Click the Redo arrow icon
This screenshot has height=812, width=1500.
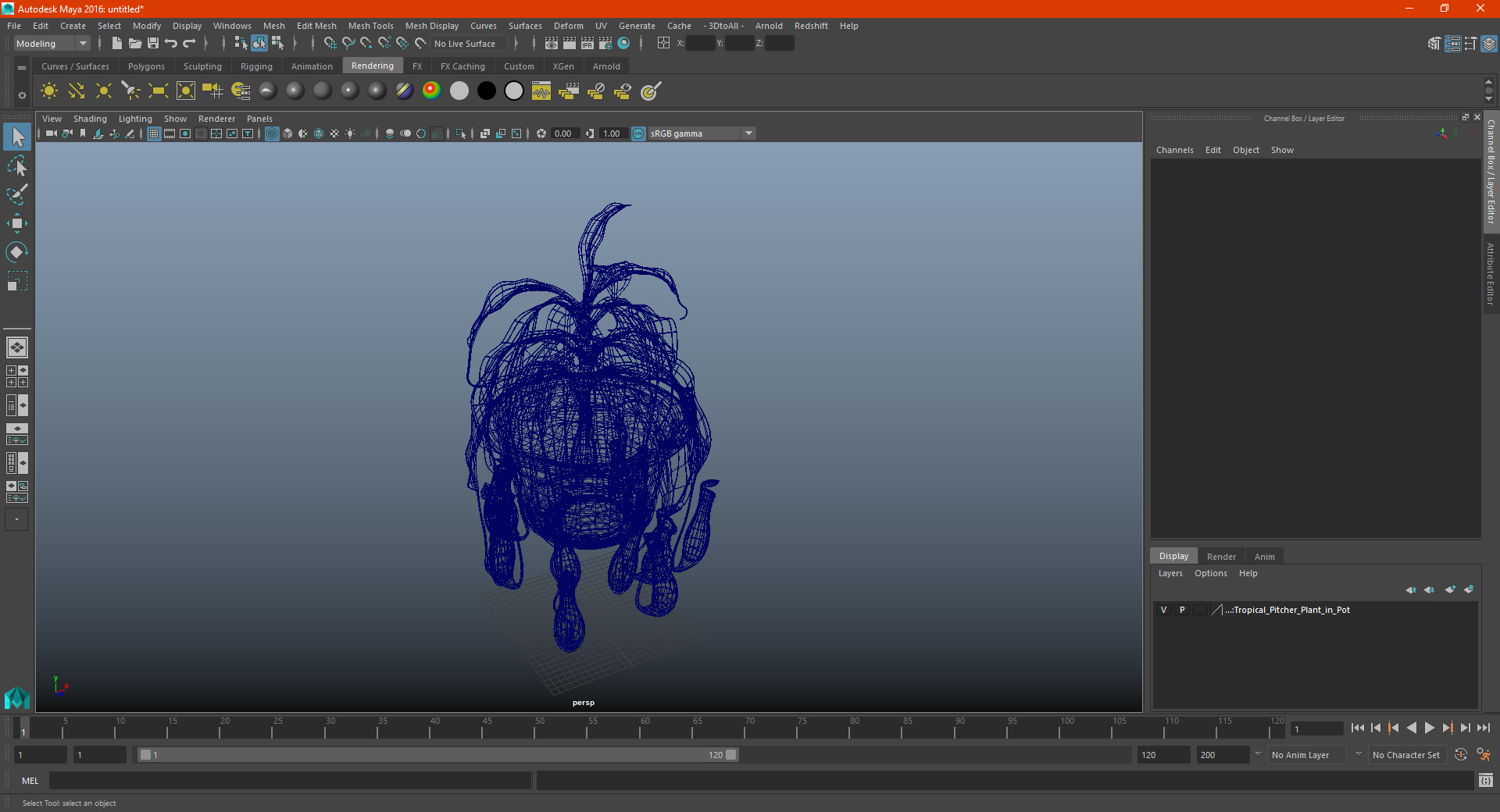pos(189,43)
